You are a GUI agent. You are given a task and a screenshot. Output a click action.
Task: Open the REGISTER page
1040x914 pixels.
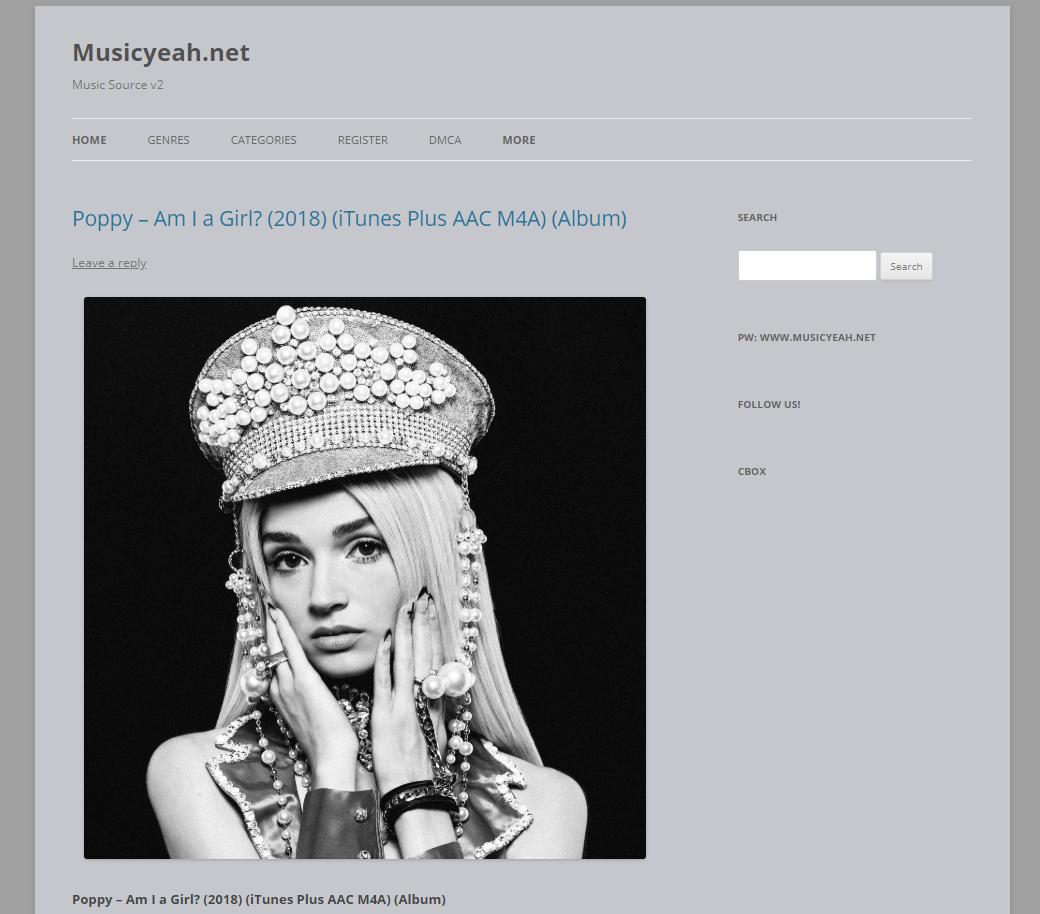pos(363,140)
